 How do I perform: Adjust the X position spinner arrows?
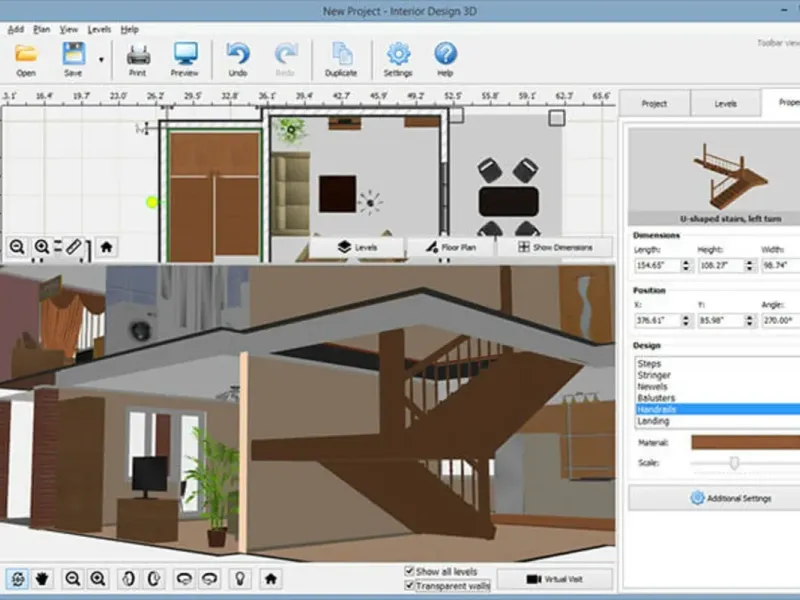pos(686,321)
